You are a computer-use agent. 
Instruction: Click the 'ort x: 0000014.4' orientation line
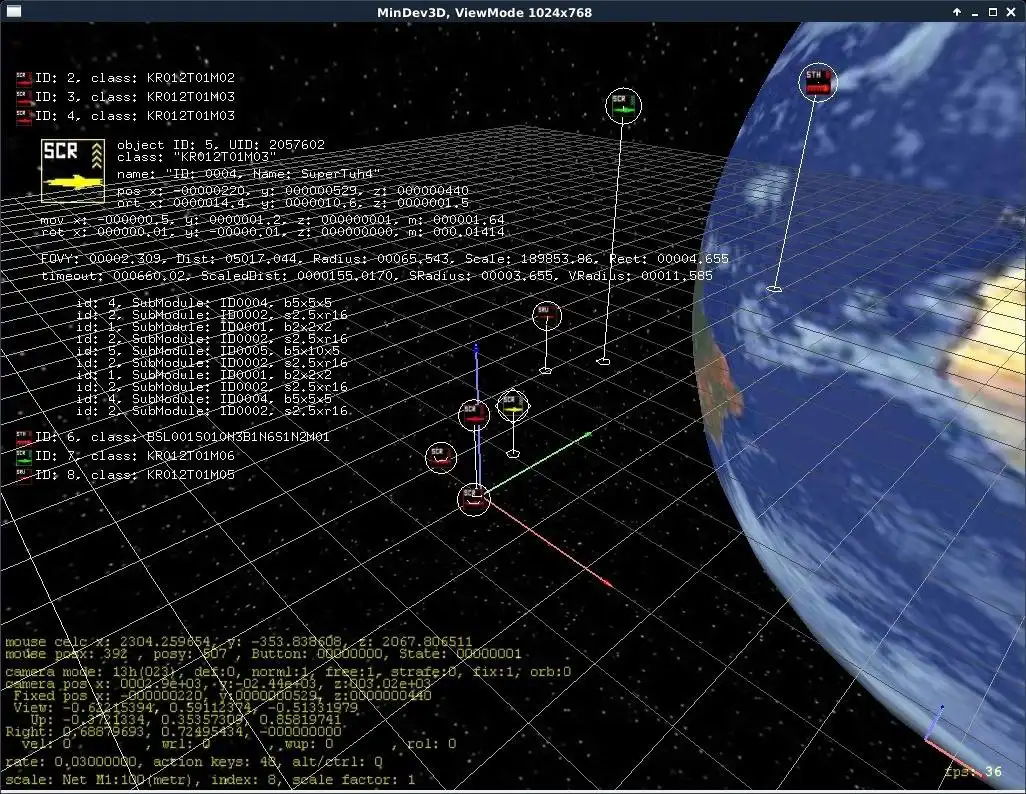(292, 203)
